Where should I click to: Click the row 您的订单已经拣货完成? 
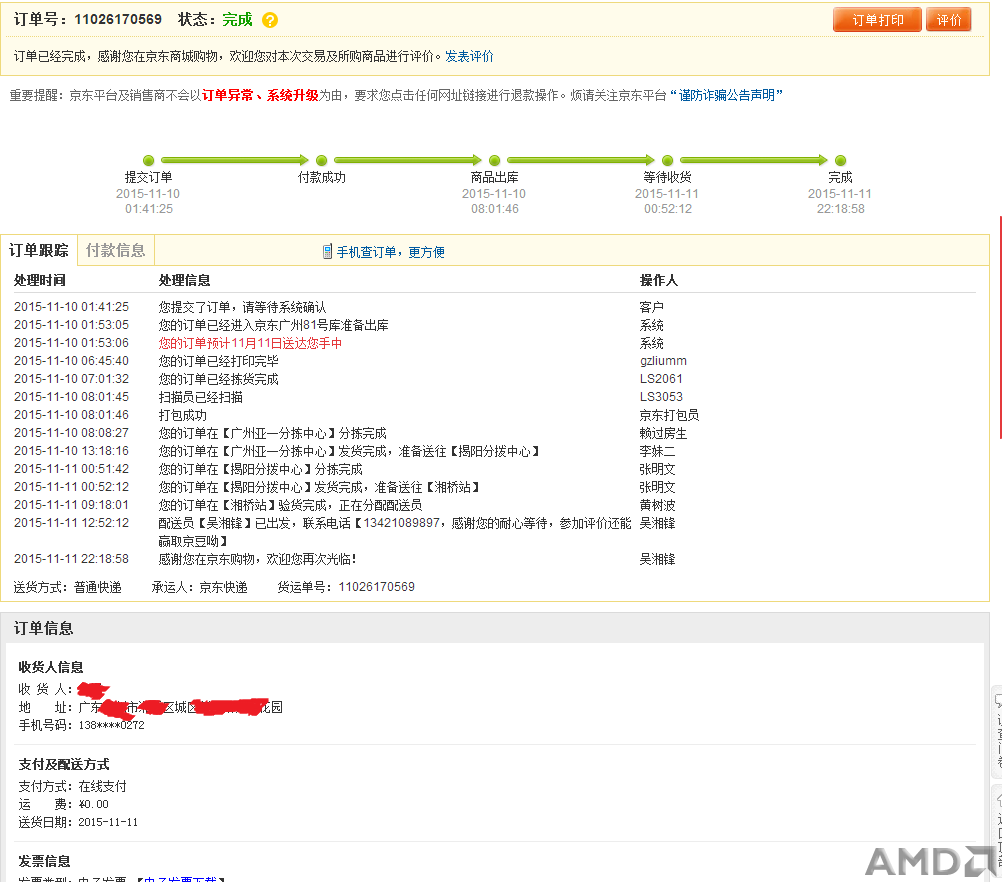click(219, 379)
